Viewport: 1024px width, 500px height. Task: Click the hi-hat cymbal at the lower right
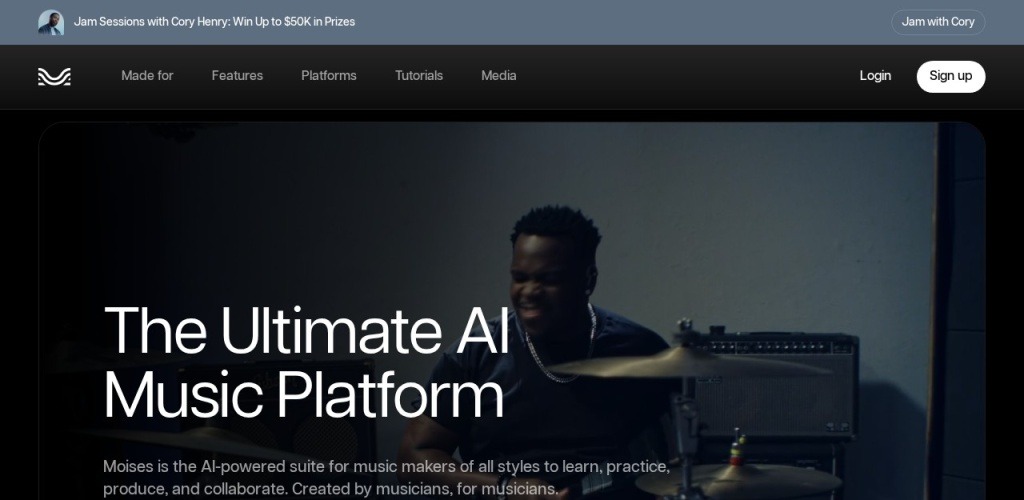(738, 479)
